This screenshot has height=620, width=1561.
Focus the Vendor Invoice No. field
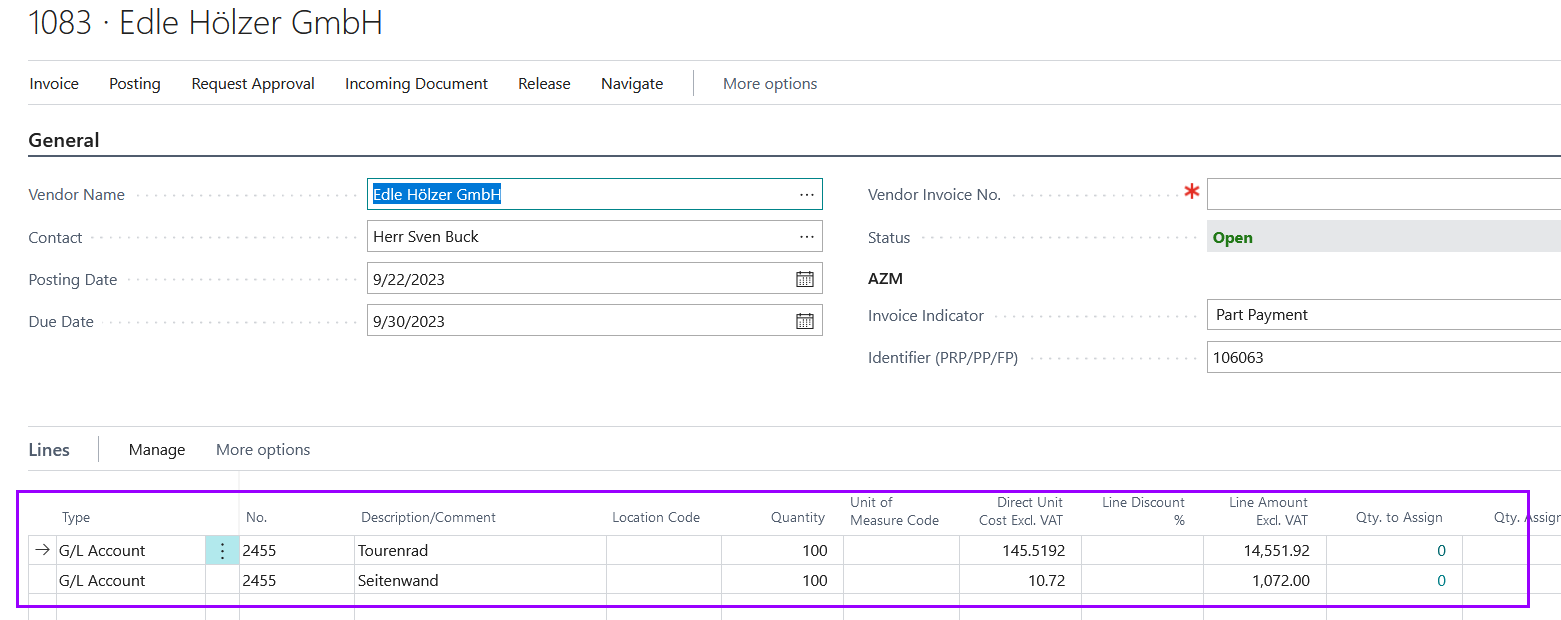point(1384,195)
